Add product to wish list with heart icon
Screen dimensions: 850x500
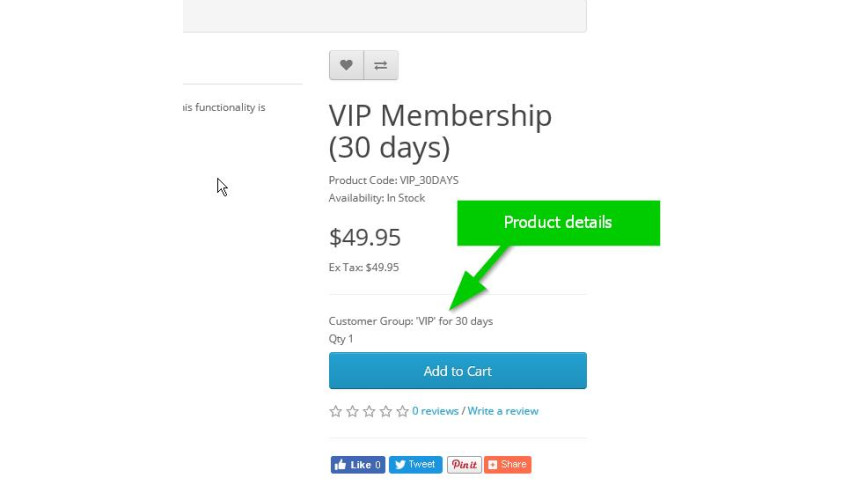pos(346,65)
